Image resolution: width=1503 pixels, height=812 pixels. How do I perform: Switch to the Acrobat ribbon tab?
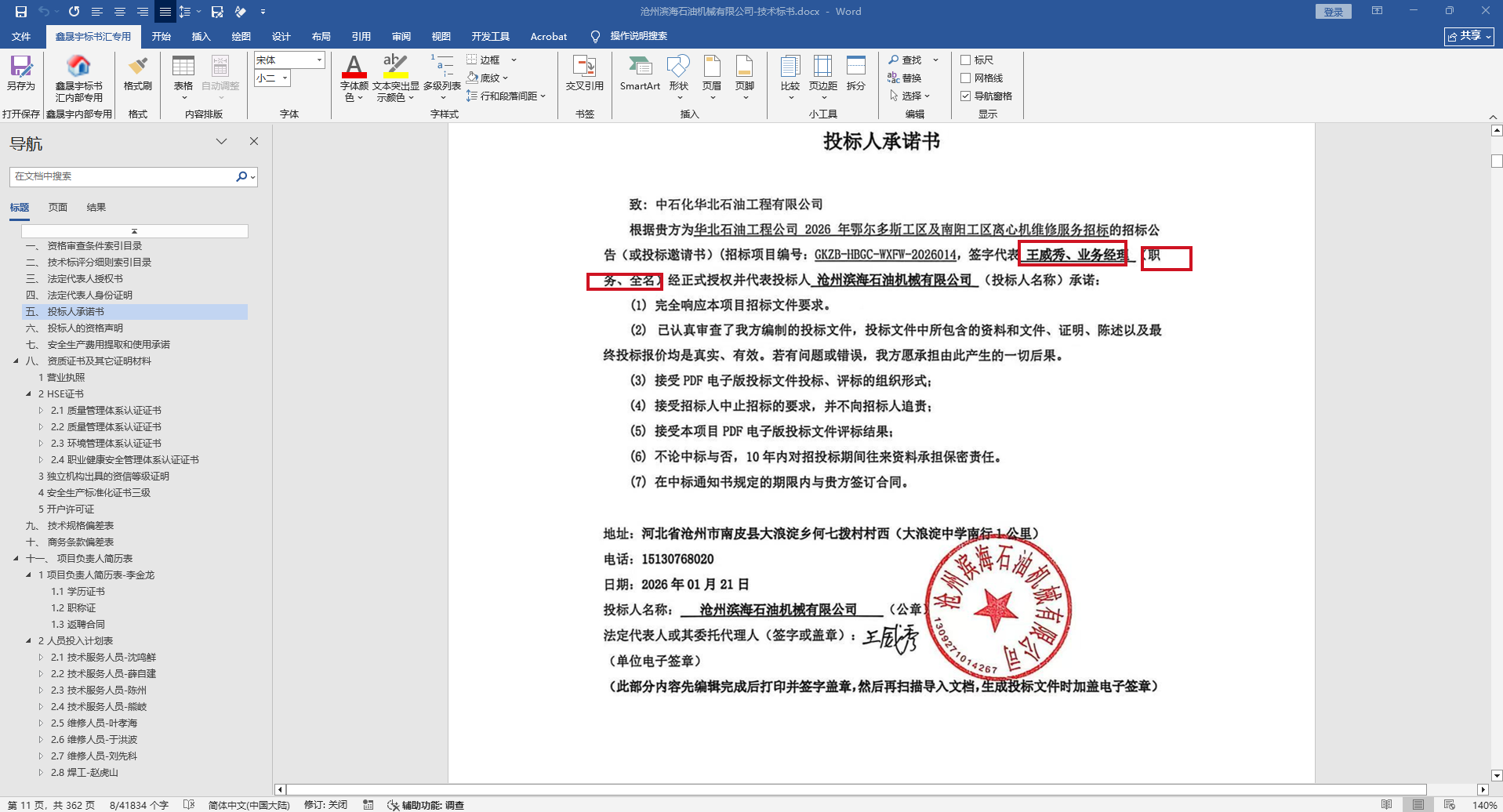549,36
